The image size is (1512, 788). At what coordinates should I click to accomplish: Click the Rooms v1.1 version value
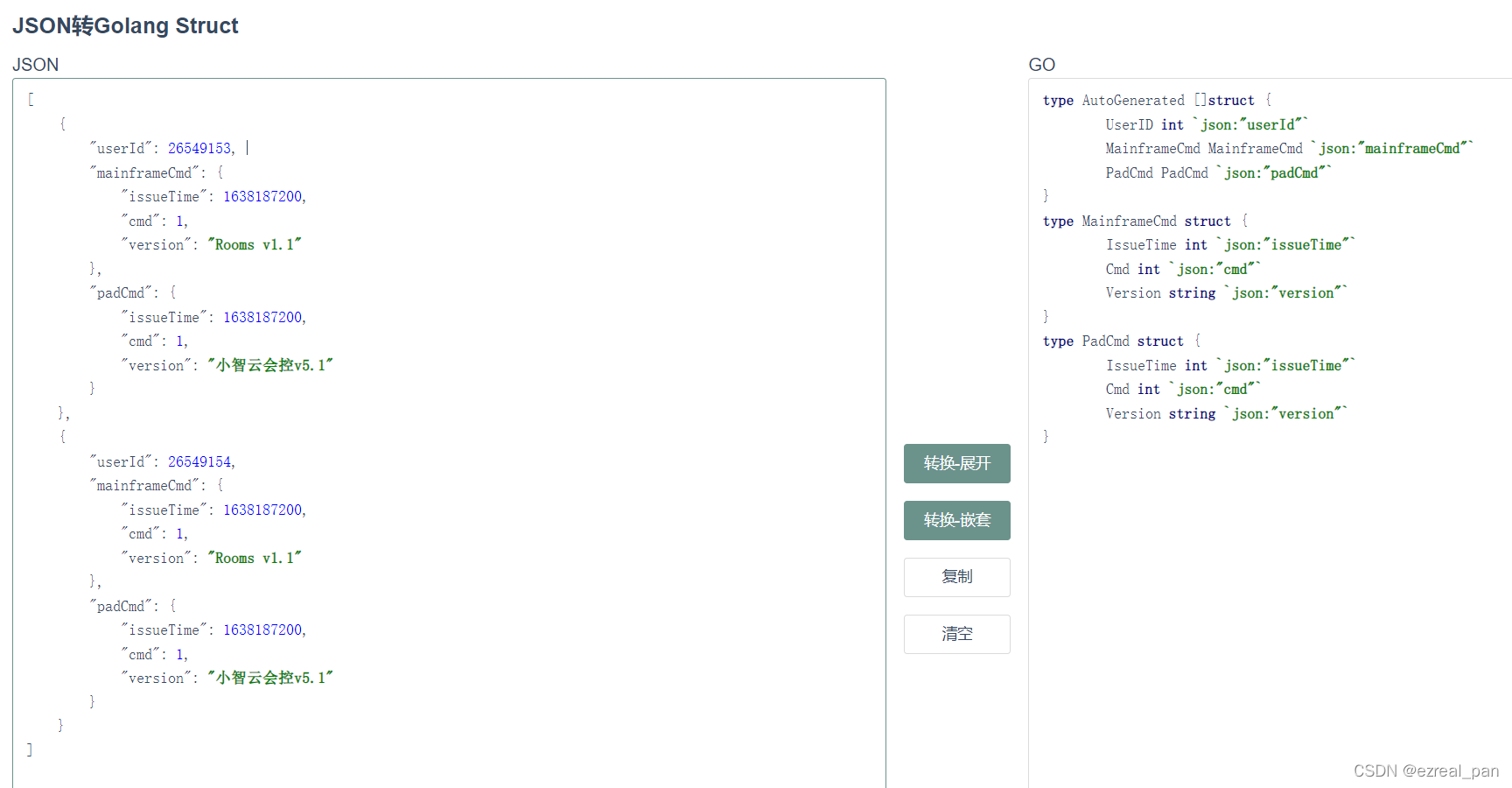tap(255, 244)
